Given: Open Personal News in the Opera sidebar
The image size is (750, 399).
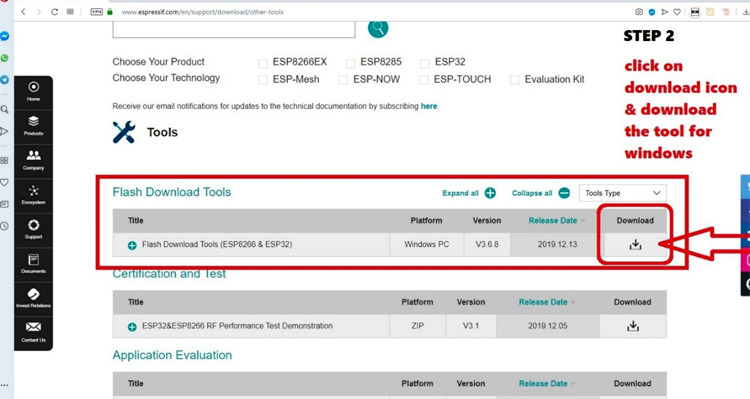Looking at the screenshot, I should (4, 204).
